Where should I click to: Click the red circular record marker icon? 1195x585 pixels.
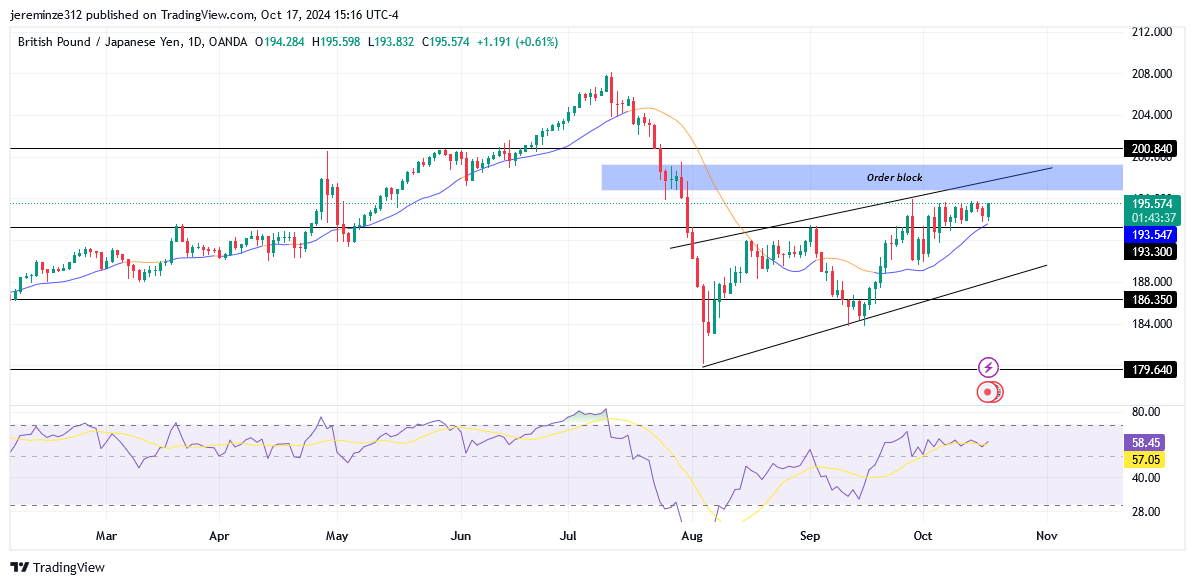click(989, 392)
